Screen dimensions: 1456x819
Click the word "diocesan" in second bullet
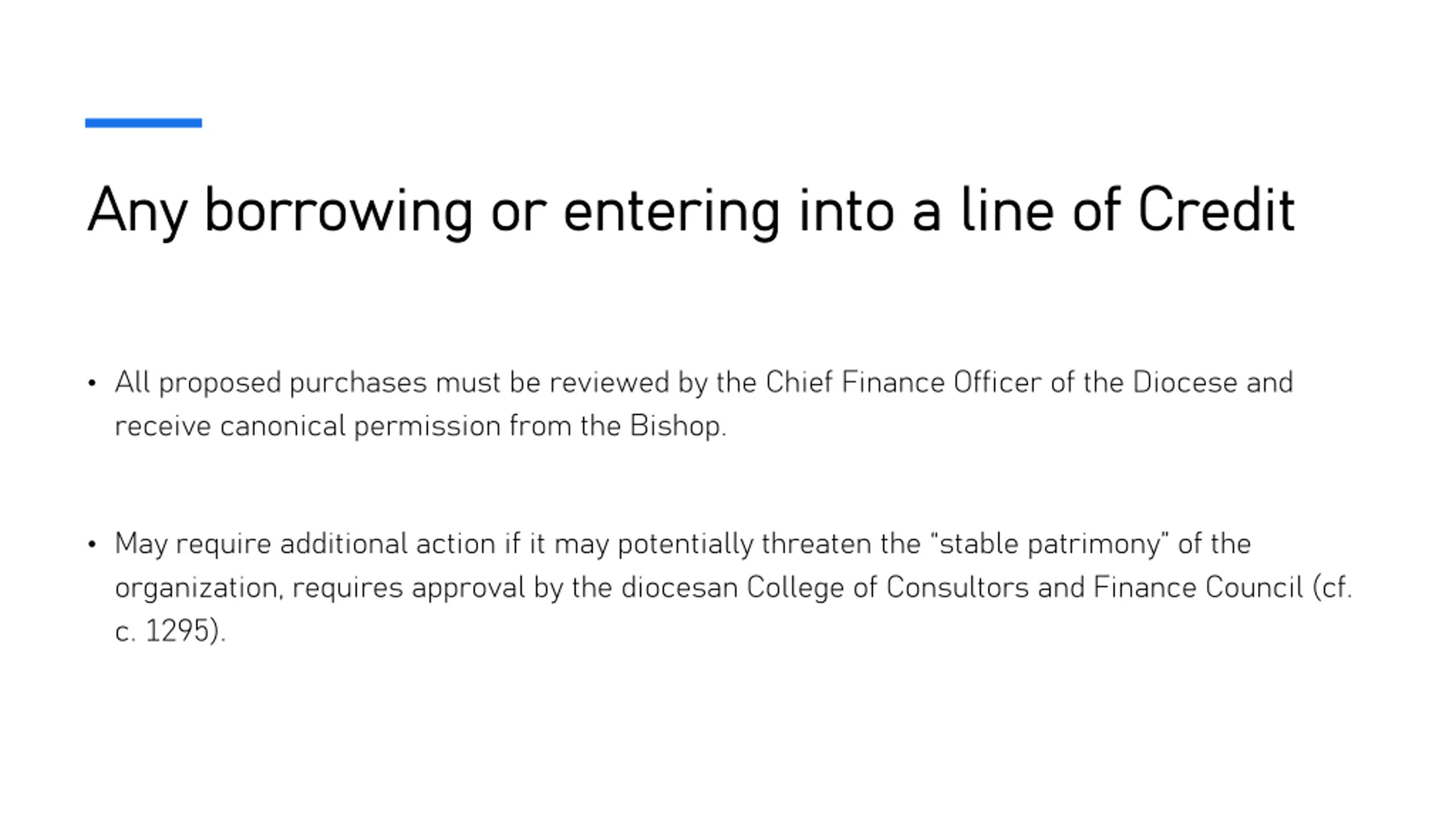680,588
